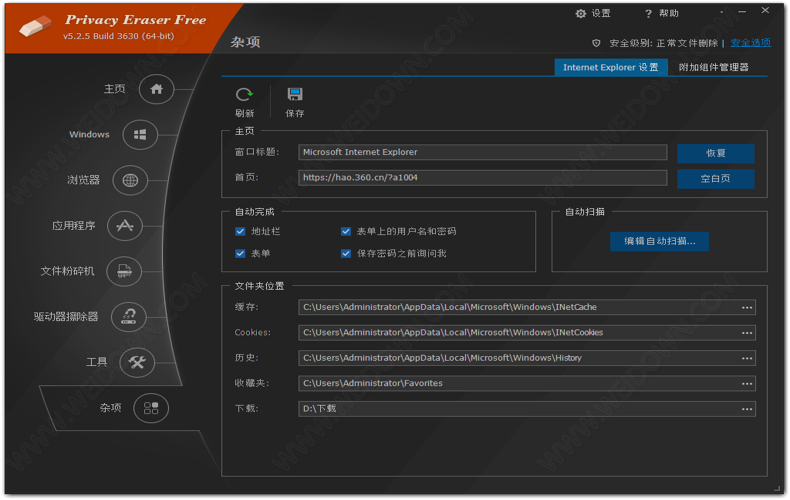The height and width of the screenshot is (500, 790).
Task: Browse for 收藏夹 favorites folder with ellipsis
Action: tap(747, 384)
